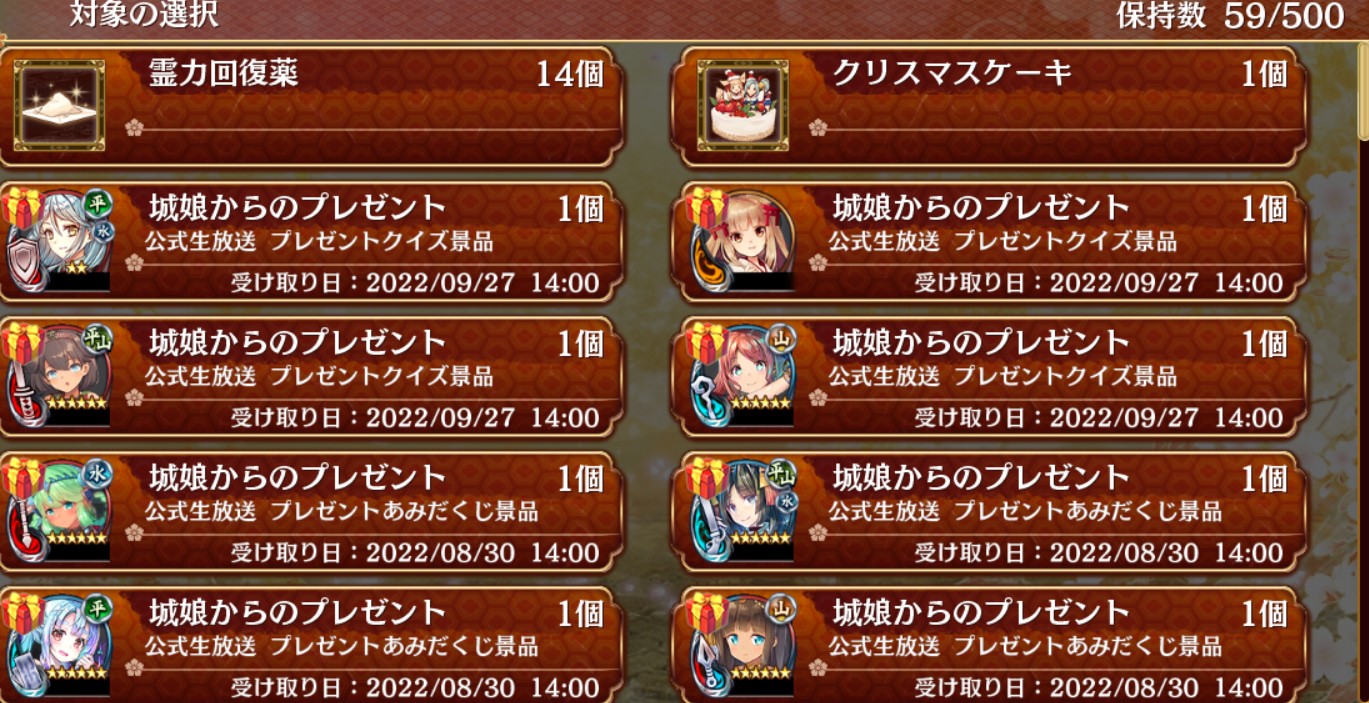Image resolution: width=1369 pixels, height=703 pixels.
Task: Choose the クリスマスケーキ 1個 entry
Action: [994, 106]
